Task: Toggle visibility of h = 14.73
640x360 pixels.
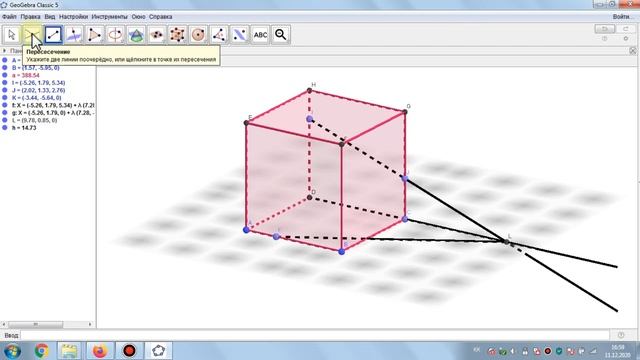Action: (5, 128)
